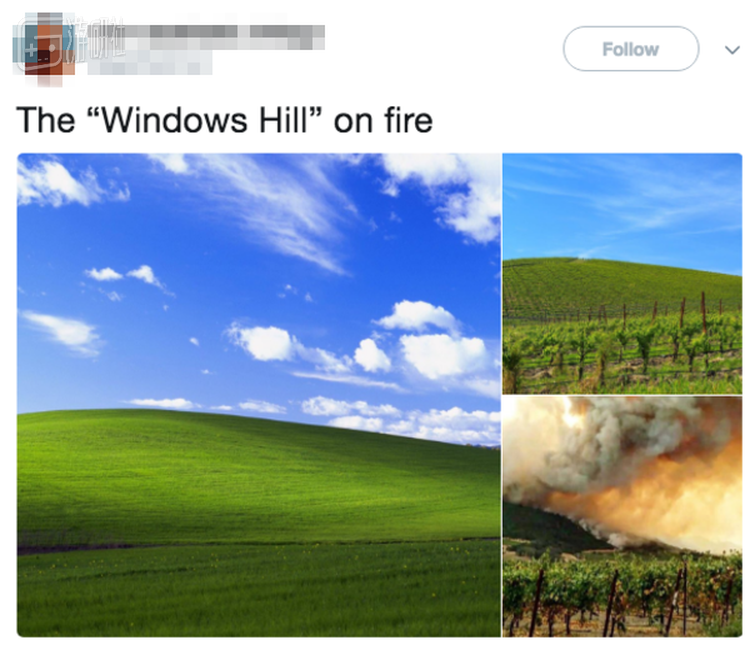The width and height of the screenshot is (750, 645).
Task: Select the bottom-right image in the photo grid
Action: point(622,516)
